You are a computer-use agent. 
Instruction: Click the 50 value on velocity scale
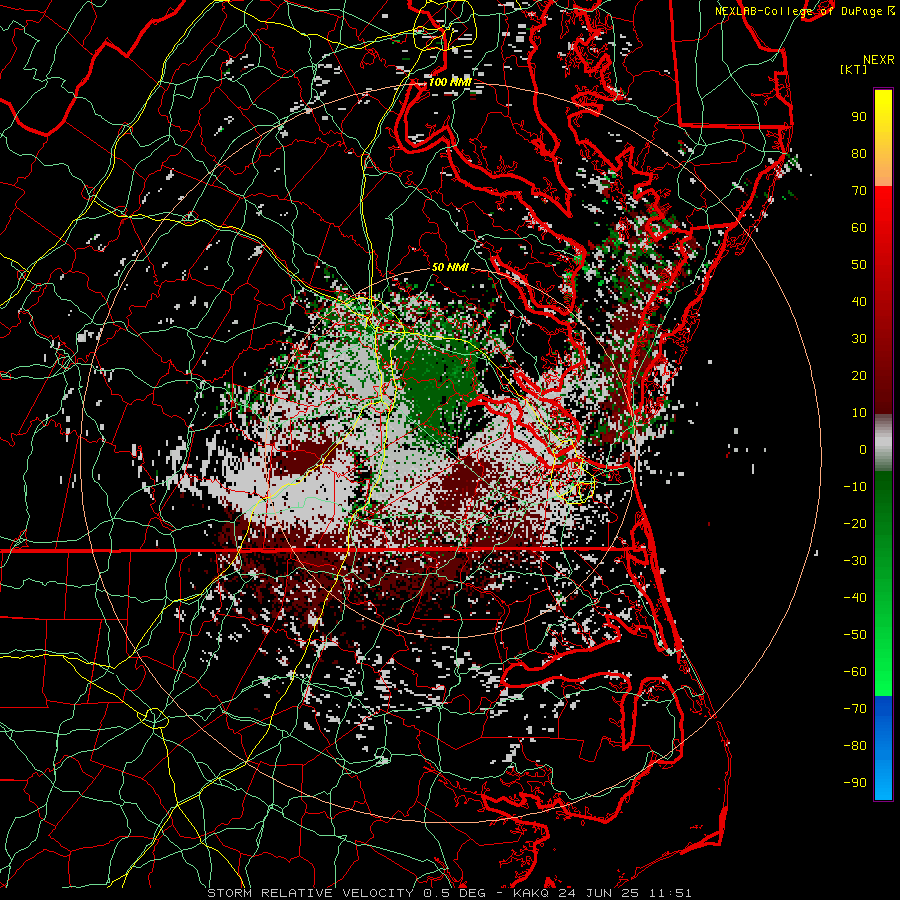click(859, 265)
